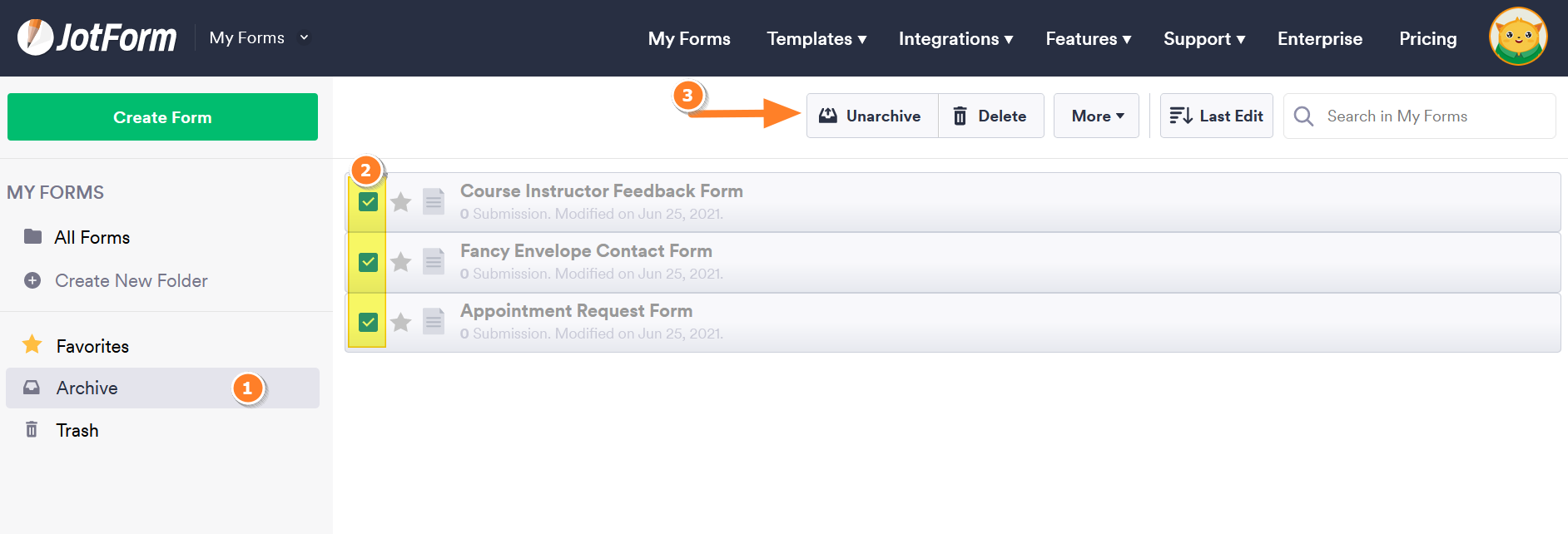Click the Unarchive button
The width and height of the screenshot is (1568, 534).
pyautogui.click(x=871, y=116)
